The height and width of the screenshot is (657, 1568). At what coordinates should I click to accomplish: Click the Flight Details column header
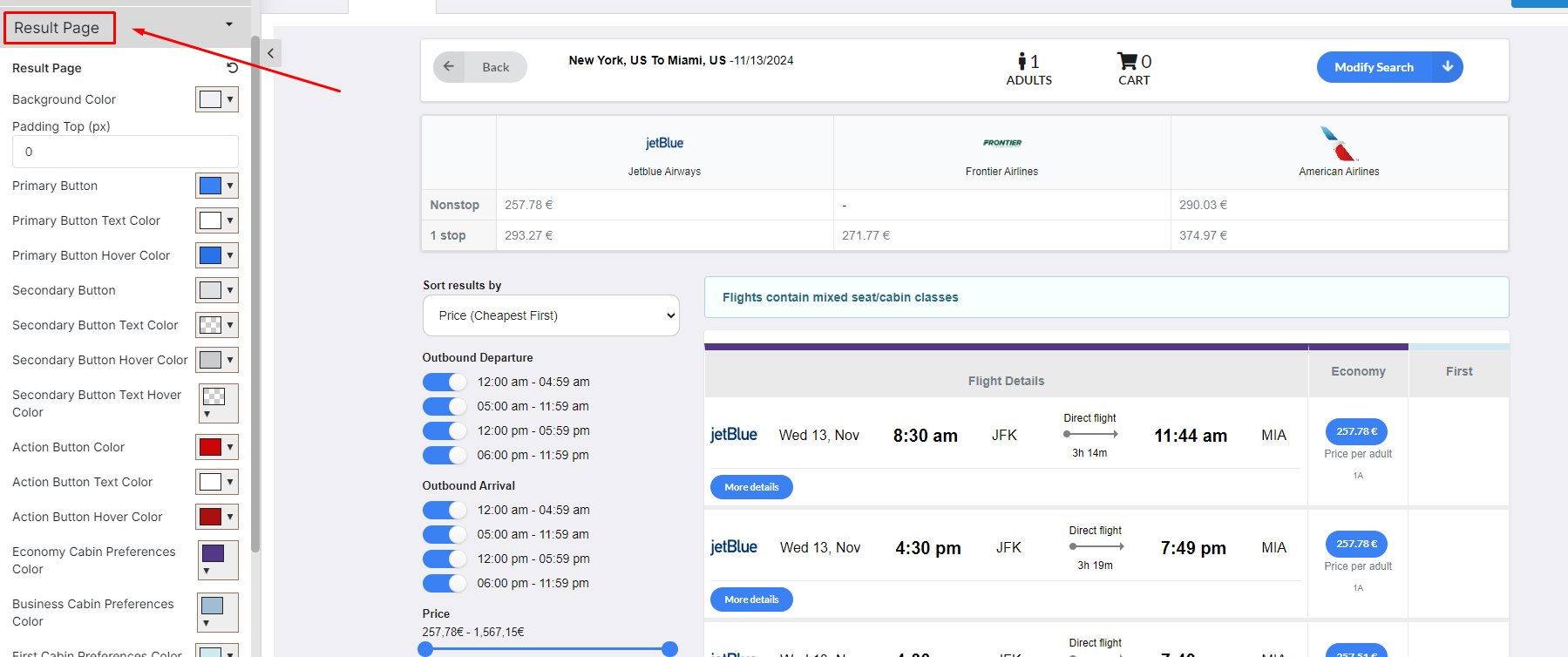pyautogui.click(x=1006, y=381)
